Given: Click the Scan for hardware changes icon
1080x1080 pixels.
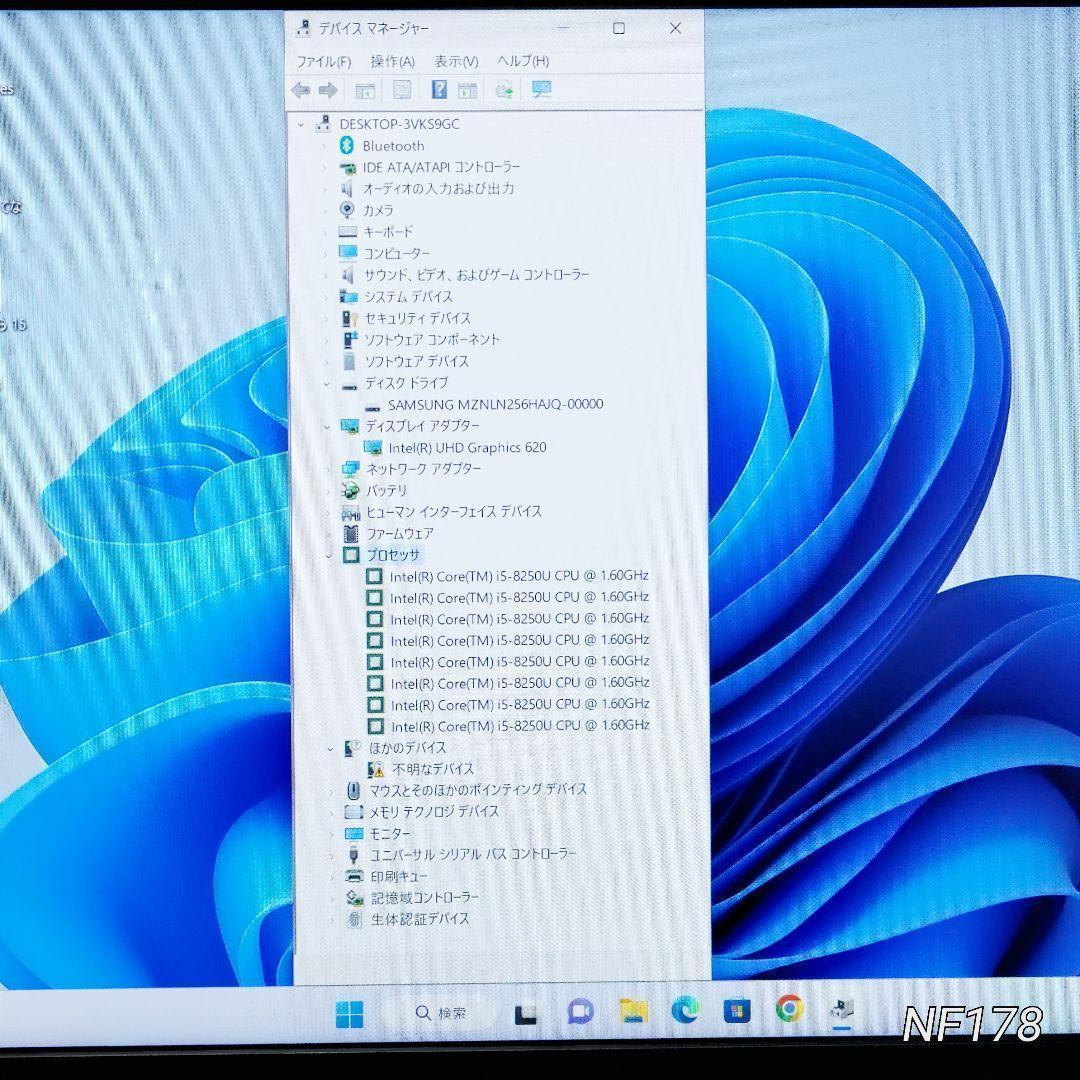Looking at the screenshot, I should 542,90.
